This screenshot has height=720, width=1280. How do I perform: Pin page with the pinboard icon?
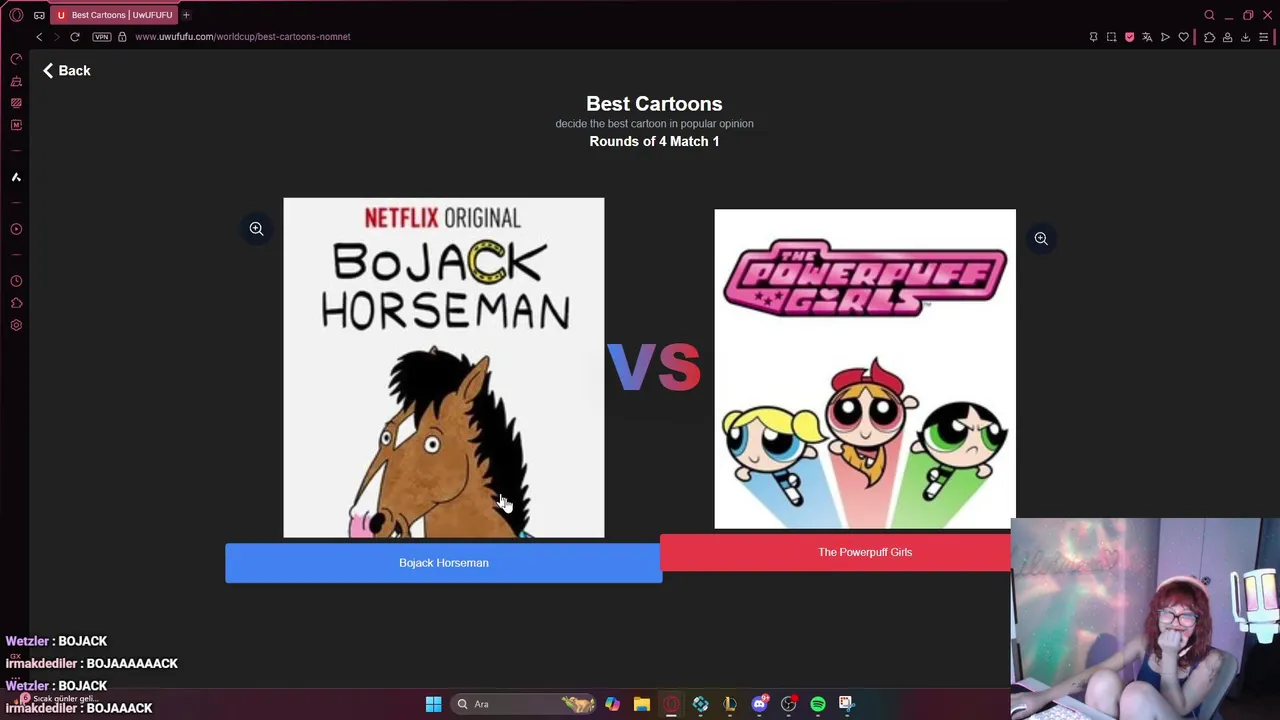coord(1093,37)
